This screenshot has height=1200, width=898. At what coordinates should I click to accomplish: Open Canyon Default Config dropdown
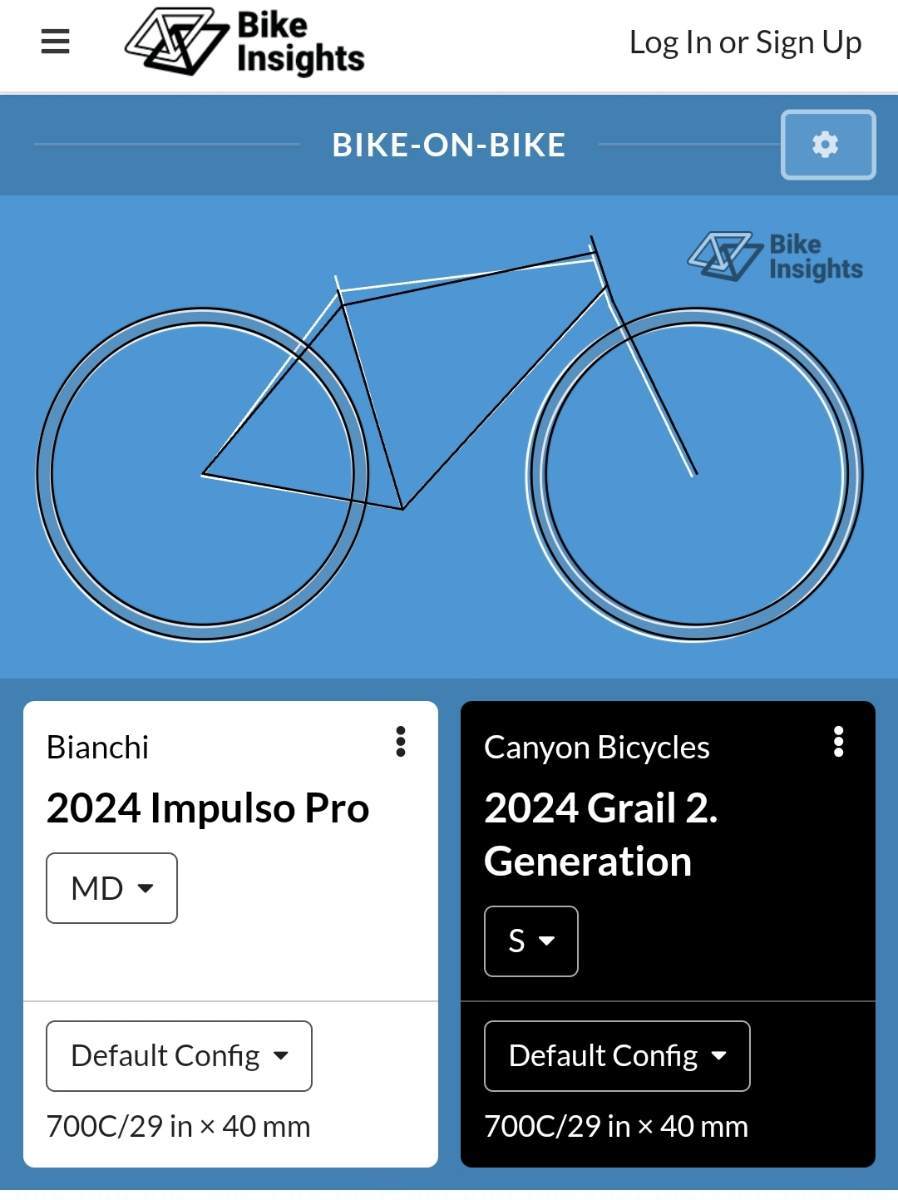[x=617, y=1056]
